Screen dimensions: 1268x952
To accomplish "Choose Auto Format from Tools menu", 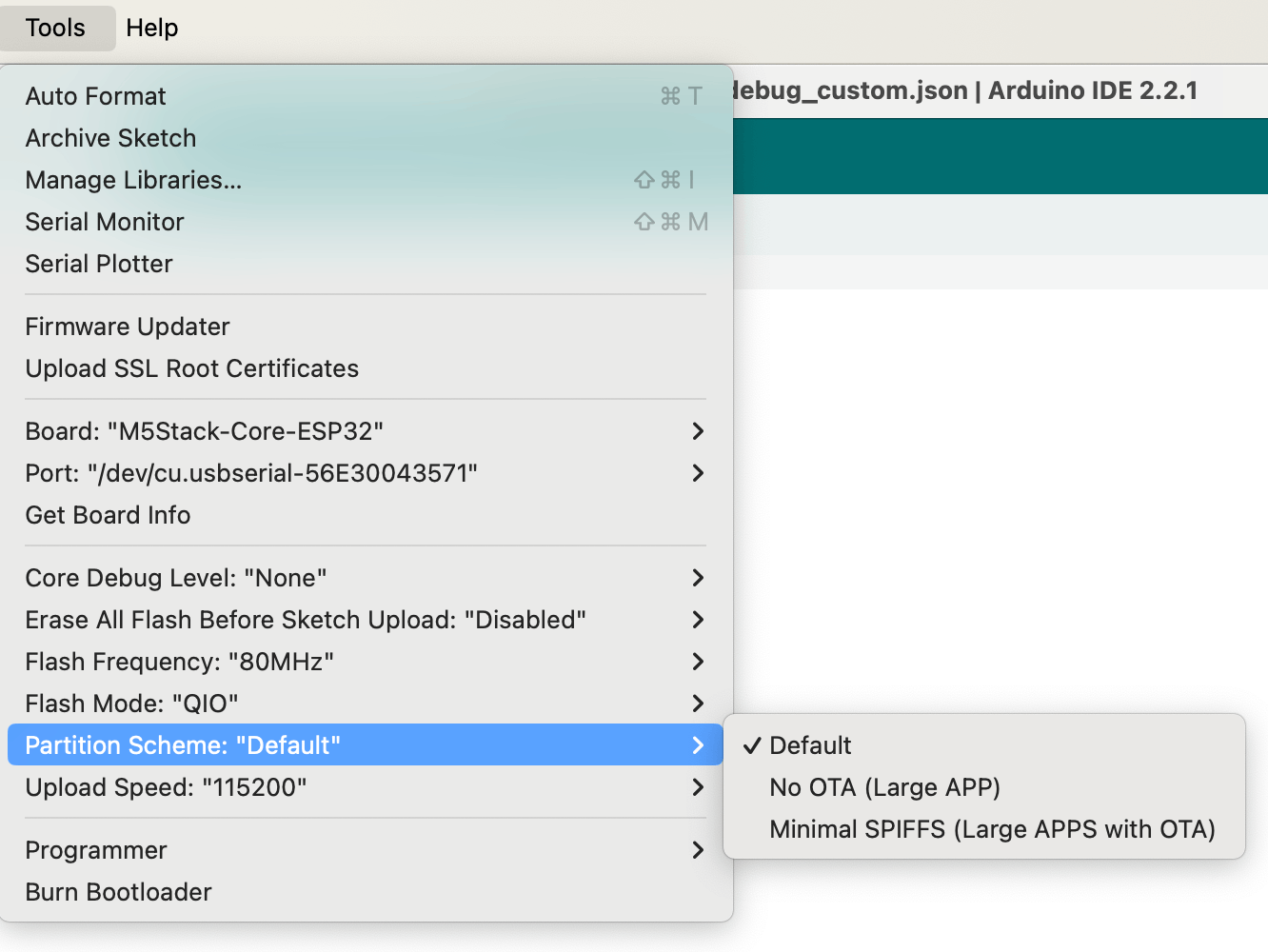I will [366, 96].
